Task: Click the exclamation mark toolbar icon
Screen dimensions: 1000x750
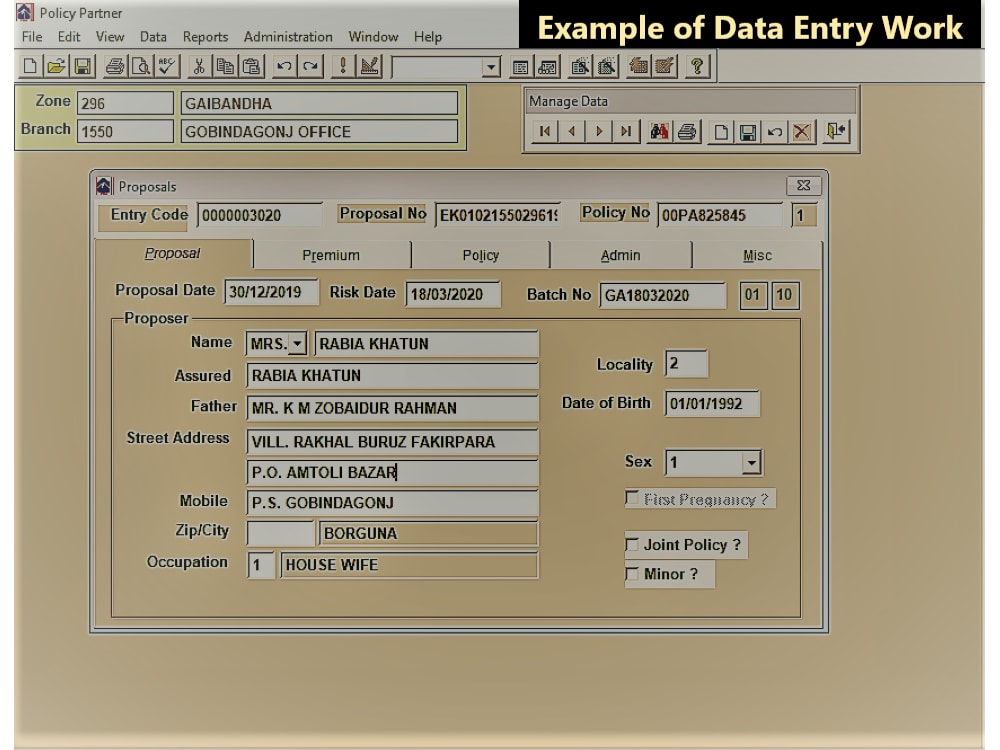Action: tap(343, 66)
